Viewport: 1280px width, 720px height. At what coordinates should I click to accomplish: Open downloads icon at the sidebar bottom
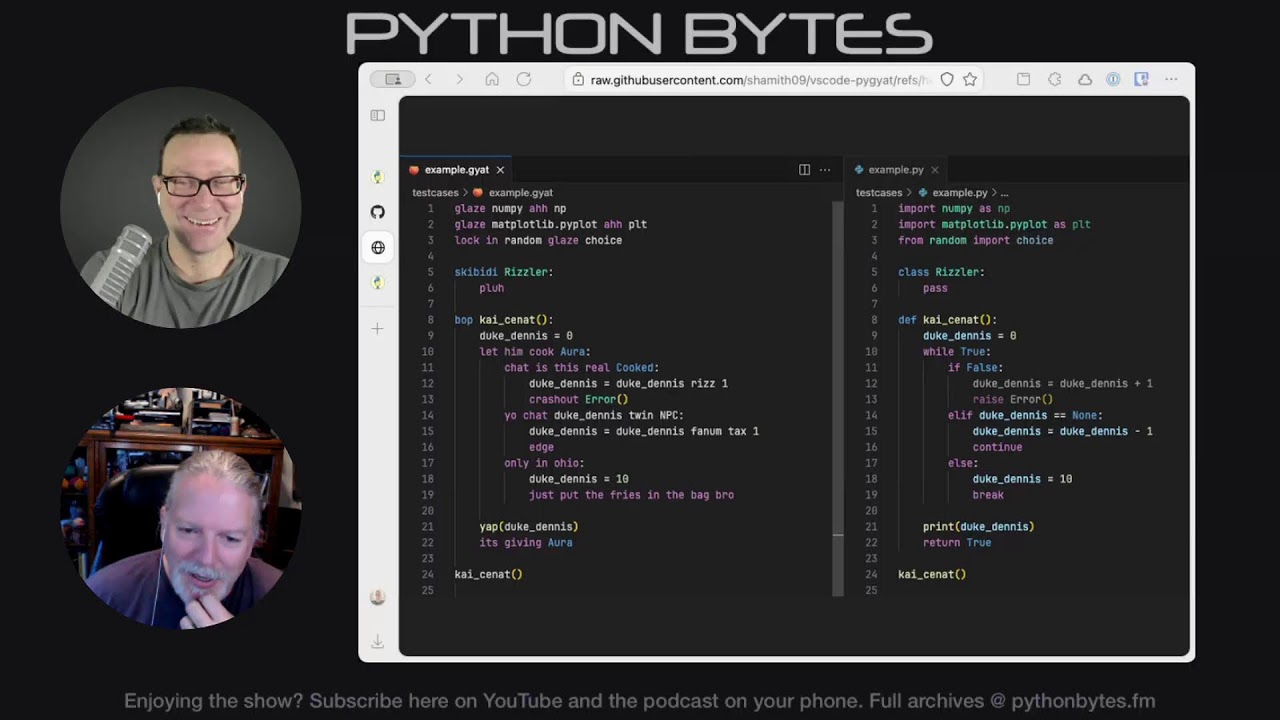378,642
